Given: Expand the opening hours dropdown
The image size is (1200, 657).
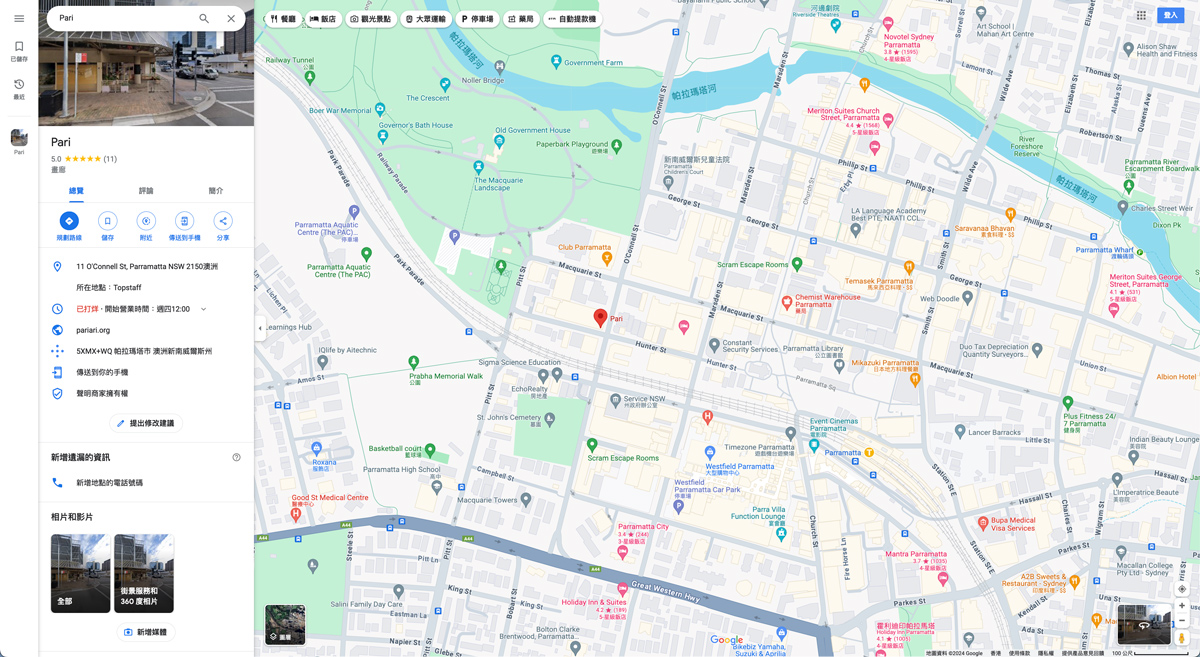Looking at the screenshot, I should point(203,309).
